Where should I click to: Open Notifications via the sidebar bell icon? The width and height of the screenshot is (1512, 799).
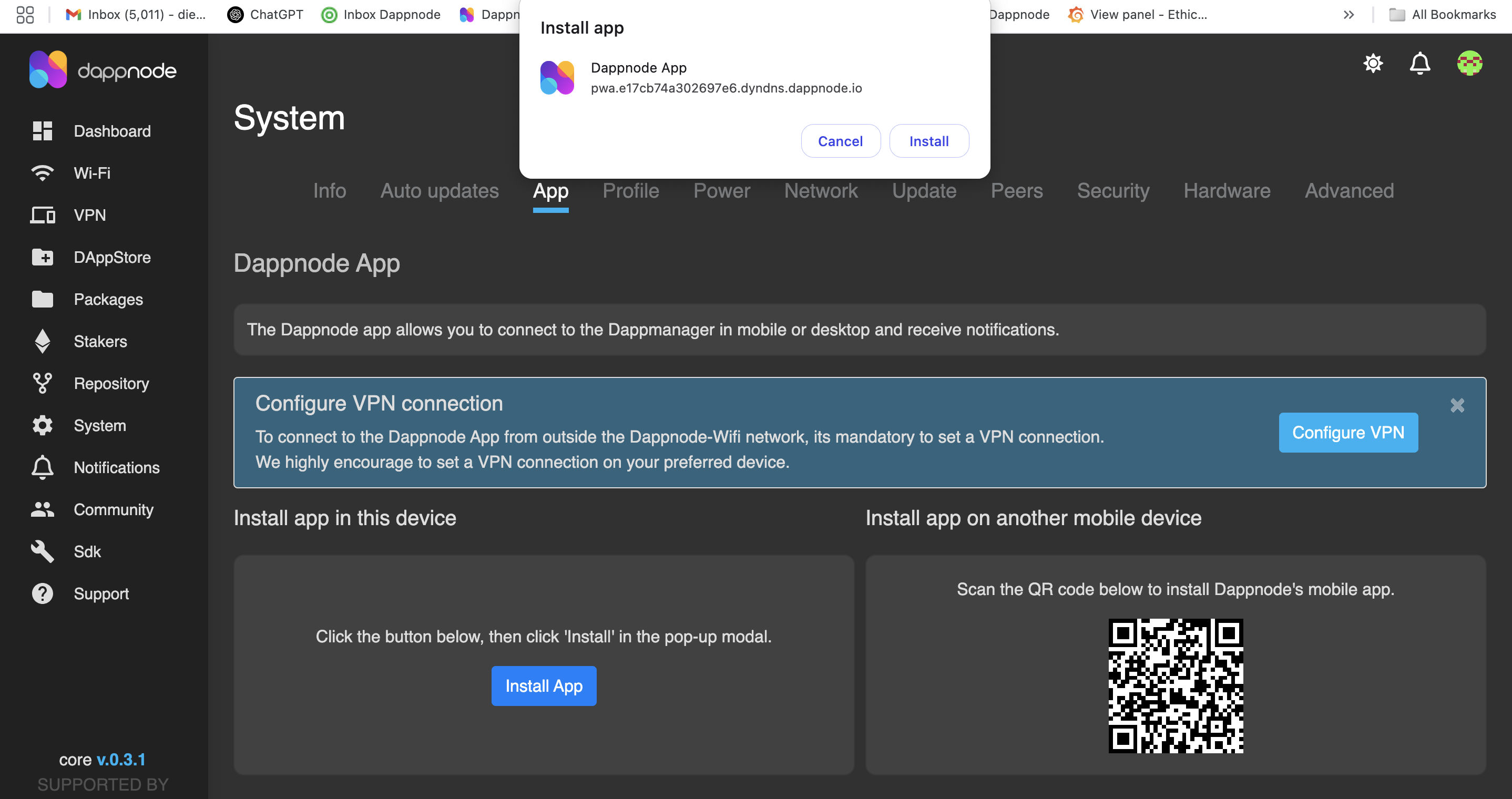pyautogui.click(x=42, y=467)
